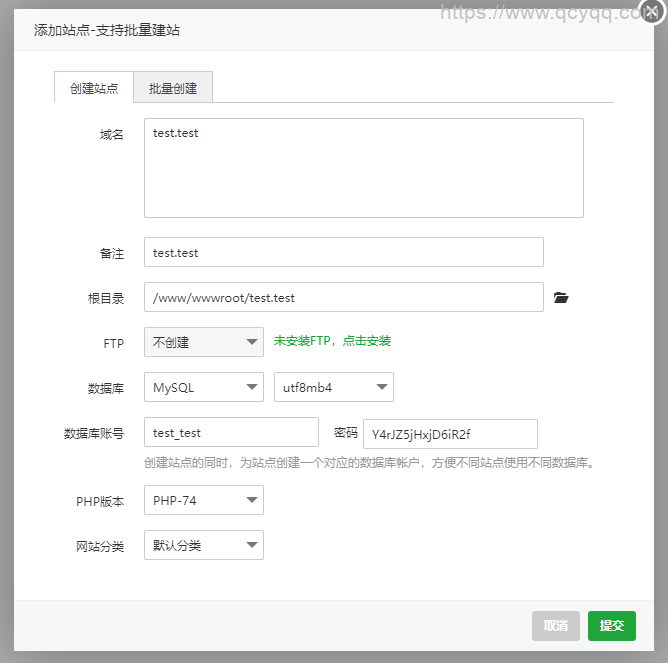
Task: Focus the 域名 textarea containing test.test
Action: 364,167
